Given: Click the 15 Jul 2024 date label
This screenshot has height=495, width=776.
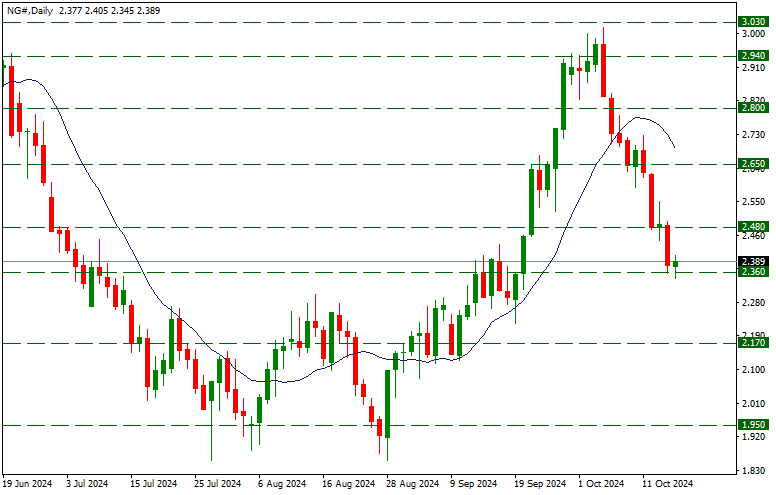Looking at the screenshot, I should pyautogui.click(x=153, y=483).
